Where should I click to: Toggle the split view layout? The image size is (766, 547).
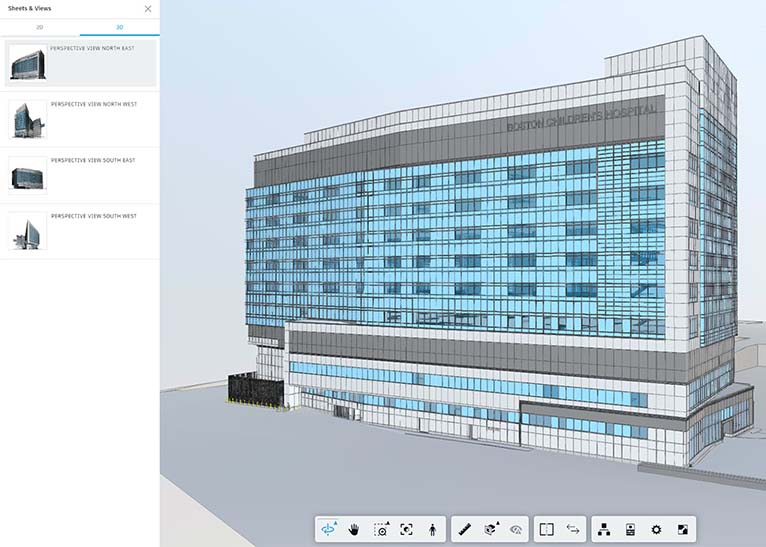click(x=546, y=529)
